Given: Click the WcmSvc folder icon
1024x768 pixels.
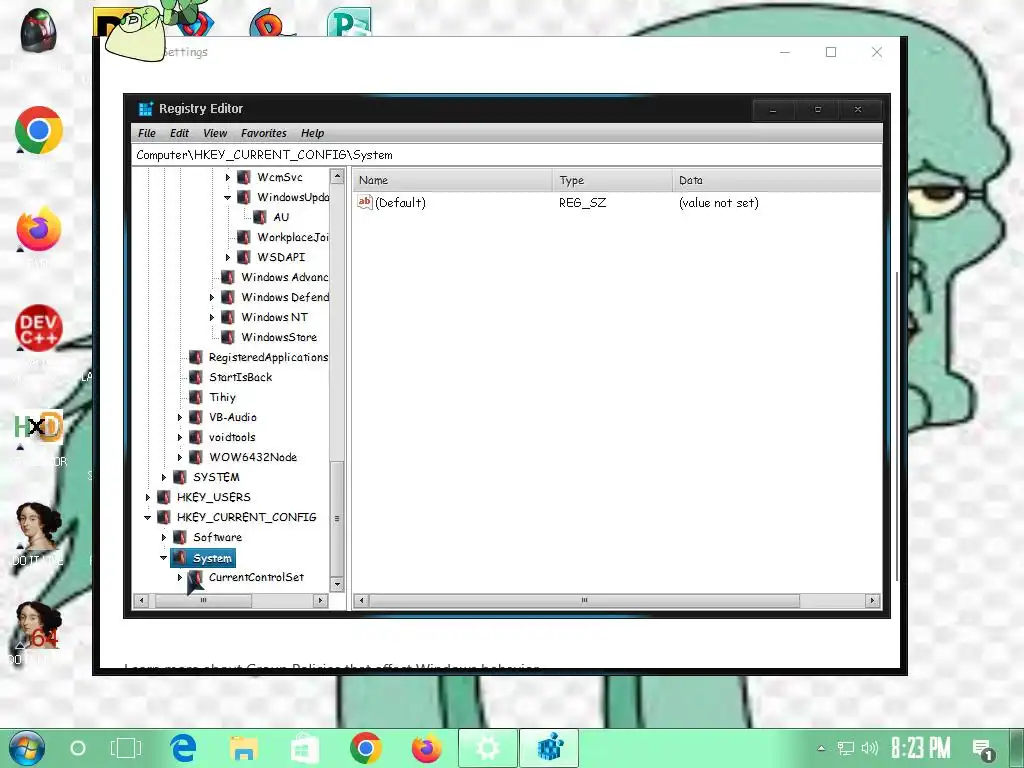Looking at the screenshot, I should (244, 177).
